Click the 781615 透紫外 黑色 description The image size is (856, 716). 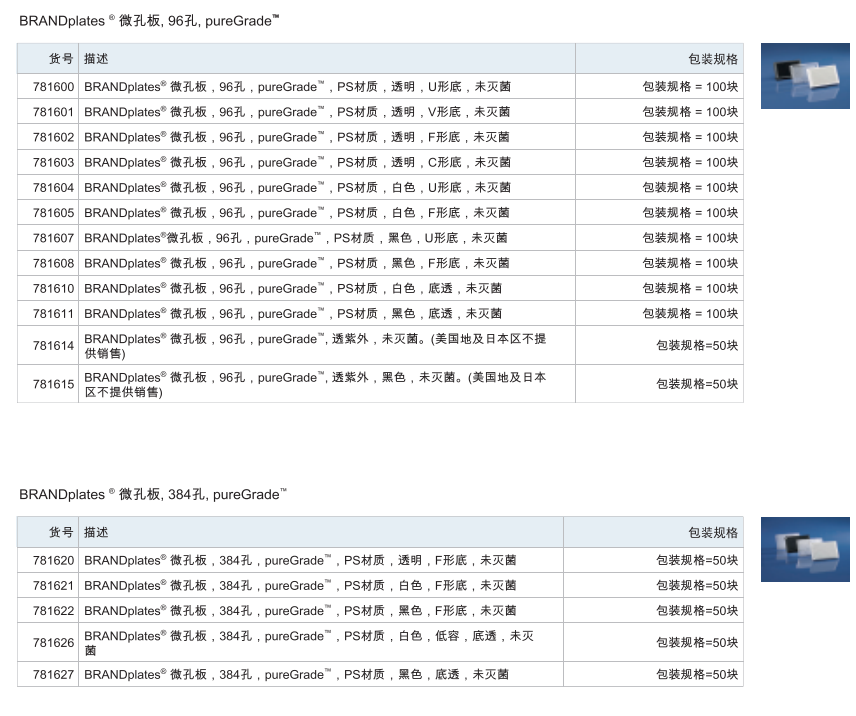point(315,384)
